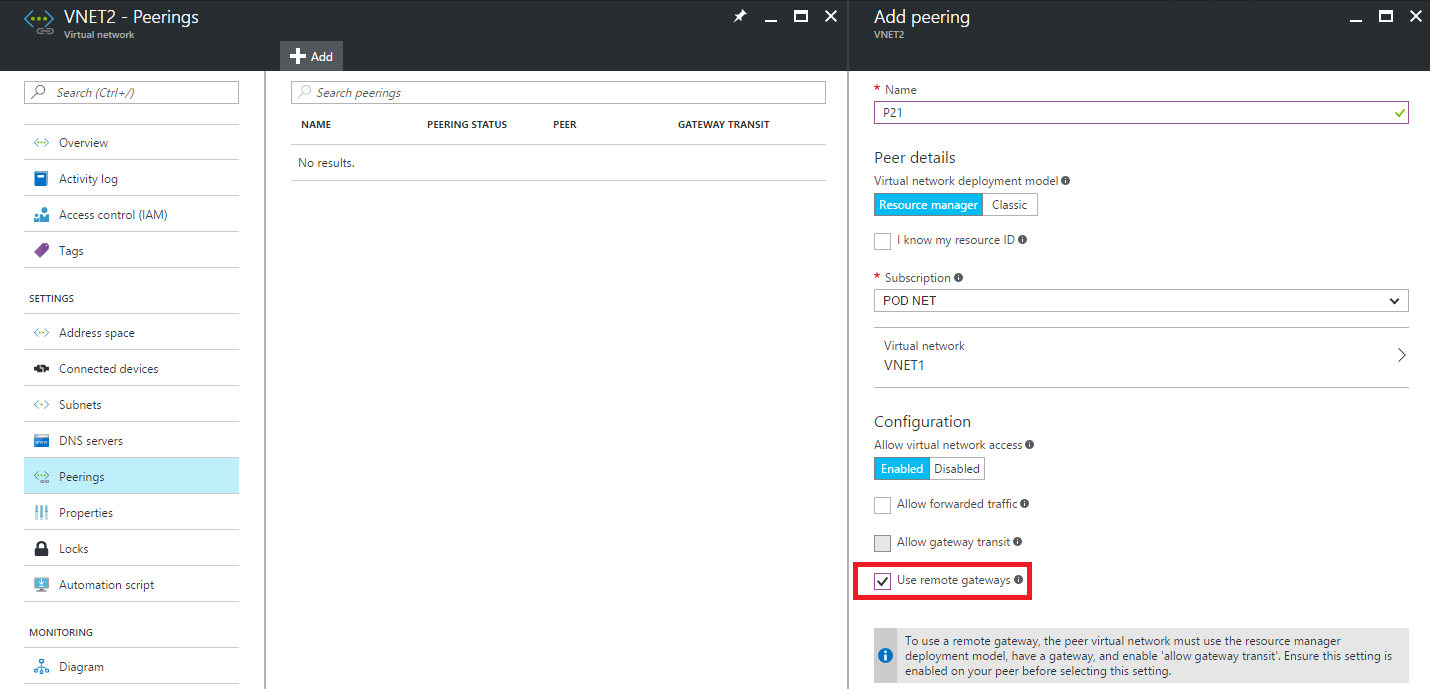Click the Locks padlock icon
The image size is (1430, 689).
41,549
